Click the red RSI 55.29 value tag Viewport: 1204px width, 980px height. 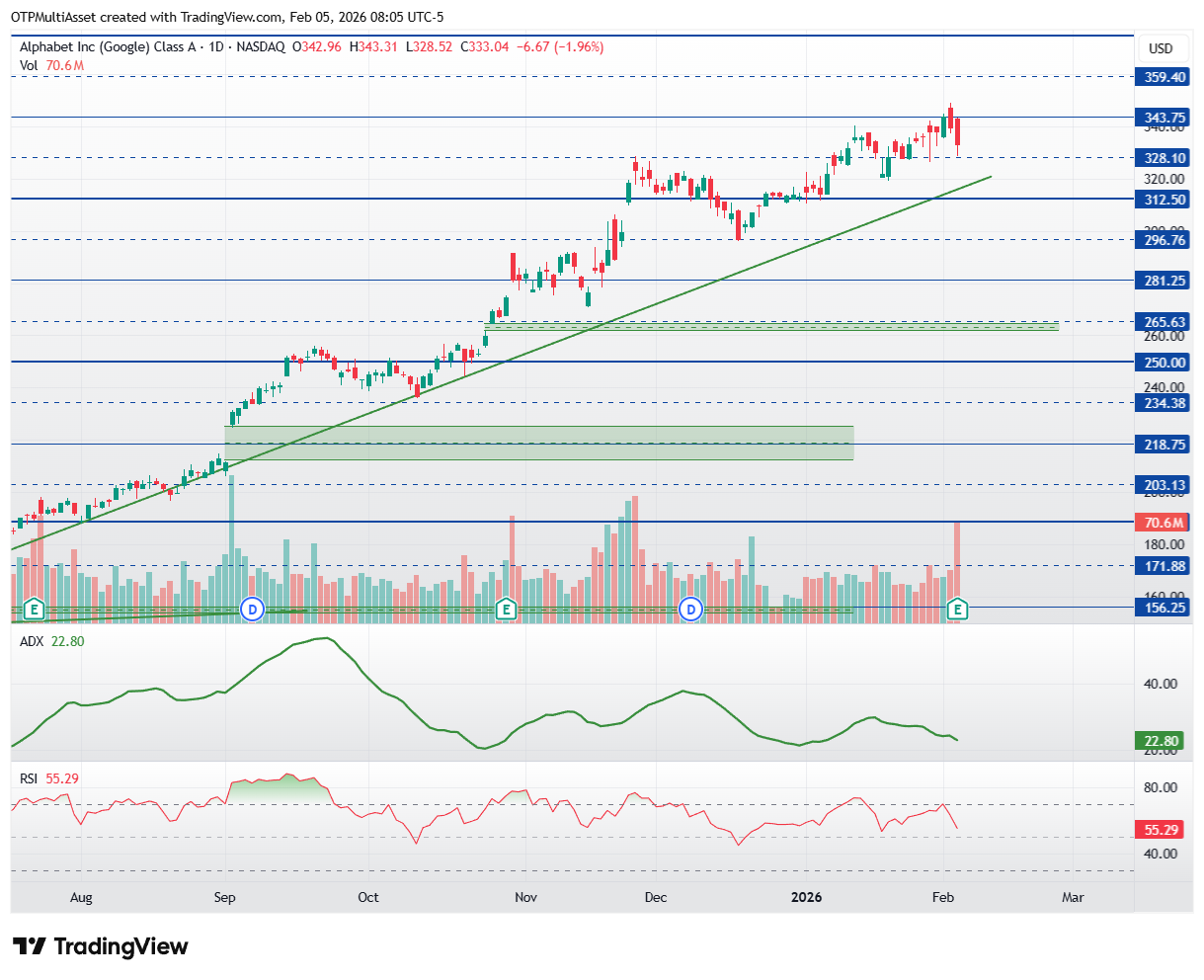(x=1161, y=832)
